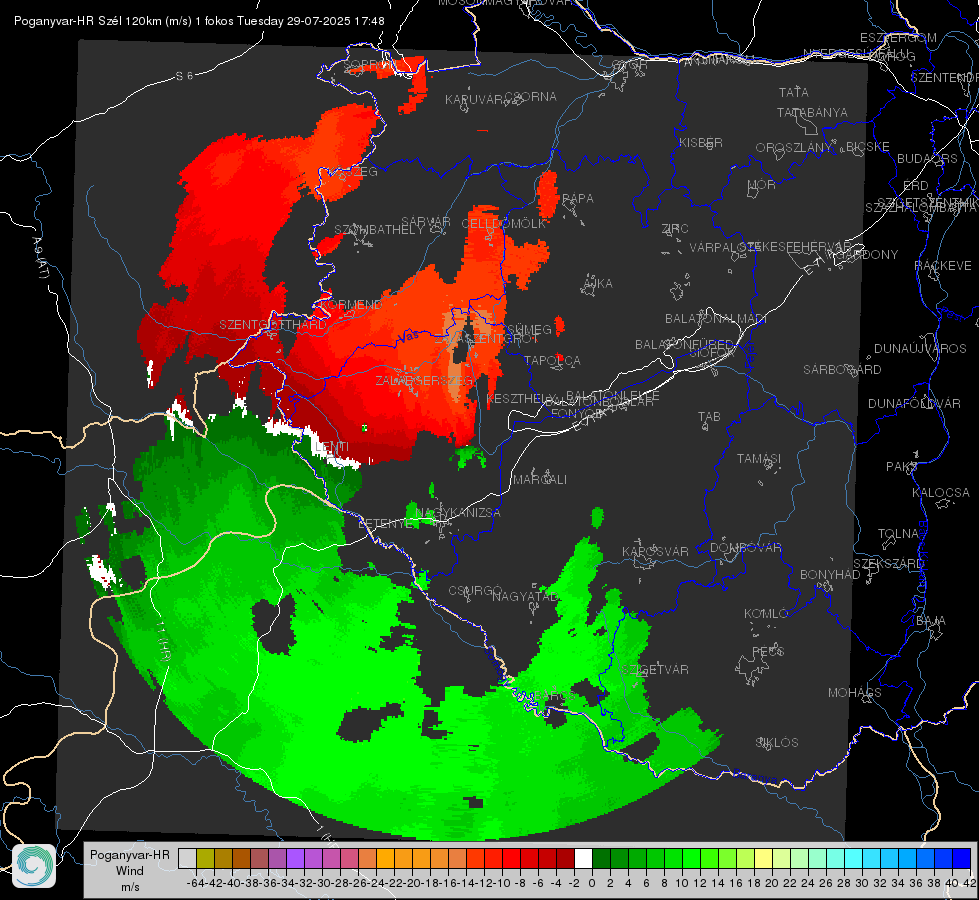Image resolution: width=979 pixels, height=900 pixels.
Task: Select the RACKEVE label
Action: [943, 266]
